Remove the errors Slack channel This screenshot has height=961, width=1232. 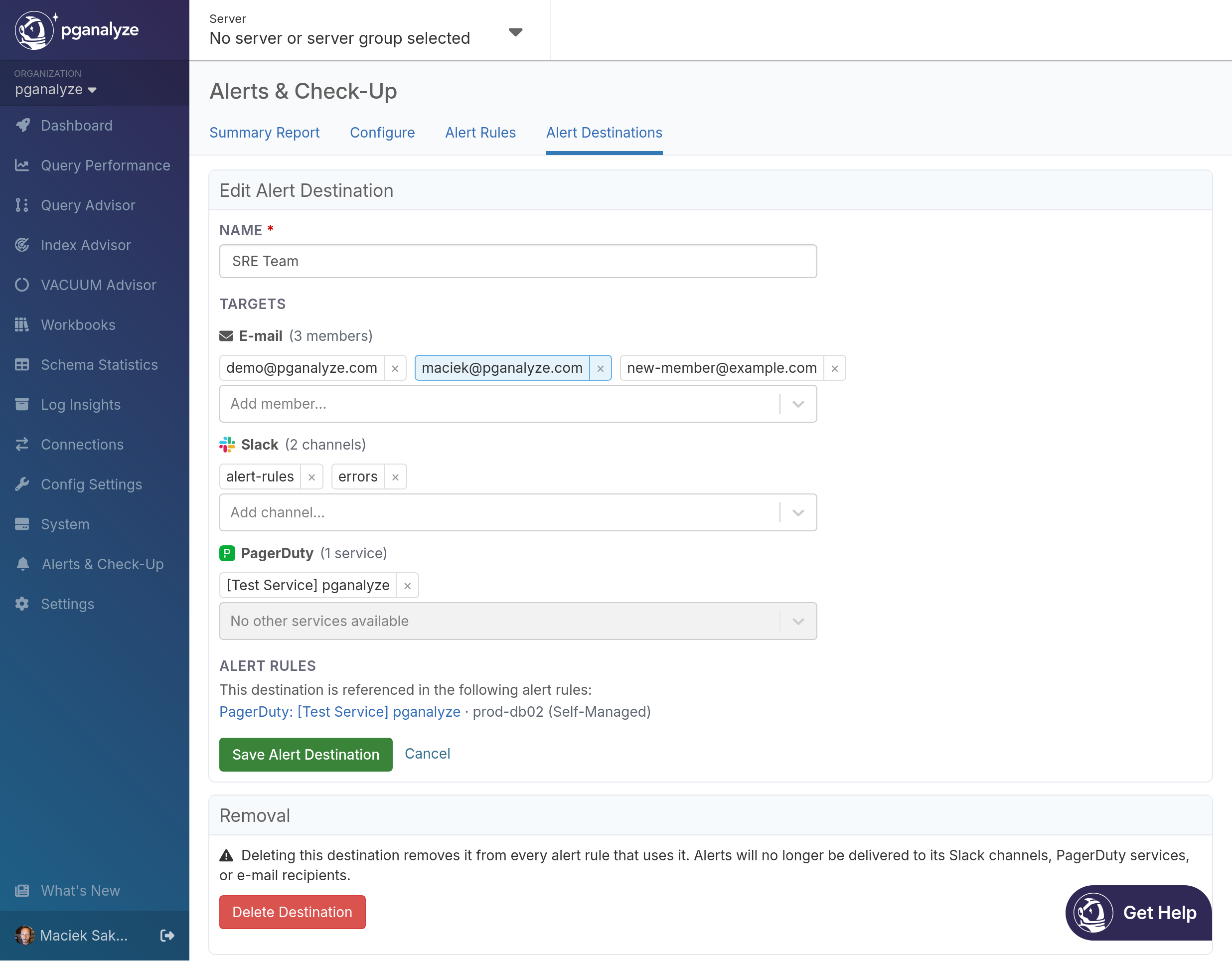[x=395, y=478]
